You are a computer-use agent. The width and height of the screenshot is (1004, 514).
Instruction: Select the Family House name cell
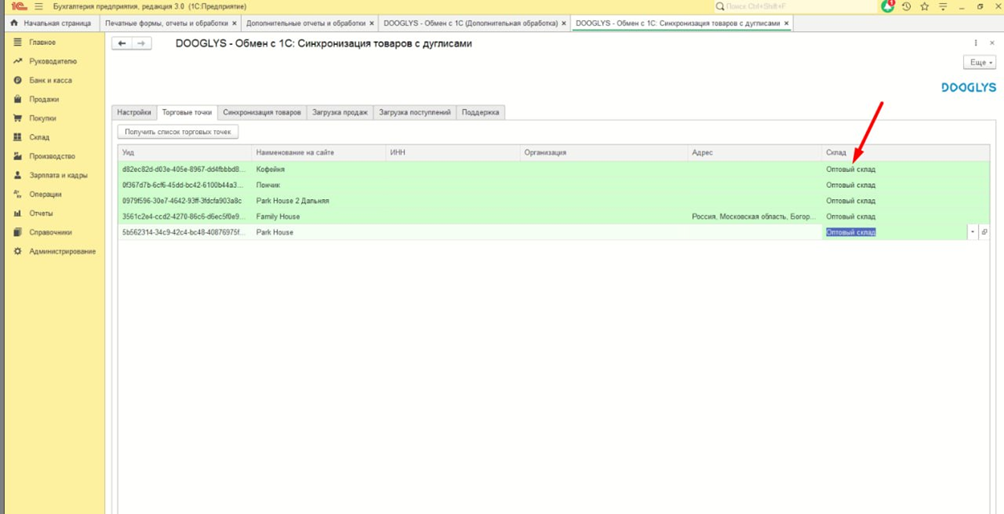click(318, 216)
